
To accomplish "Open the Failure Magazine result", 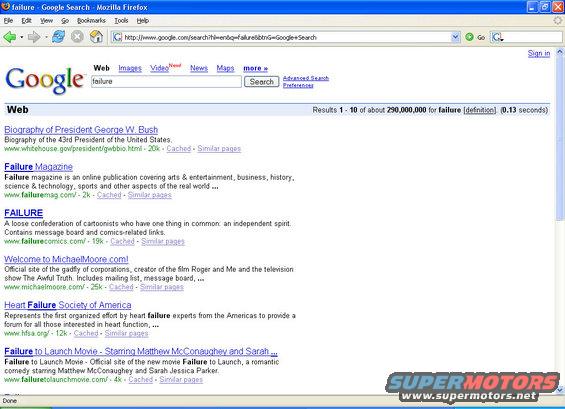I will coord(39,167).
